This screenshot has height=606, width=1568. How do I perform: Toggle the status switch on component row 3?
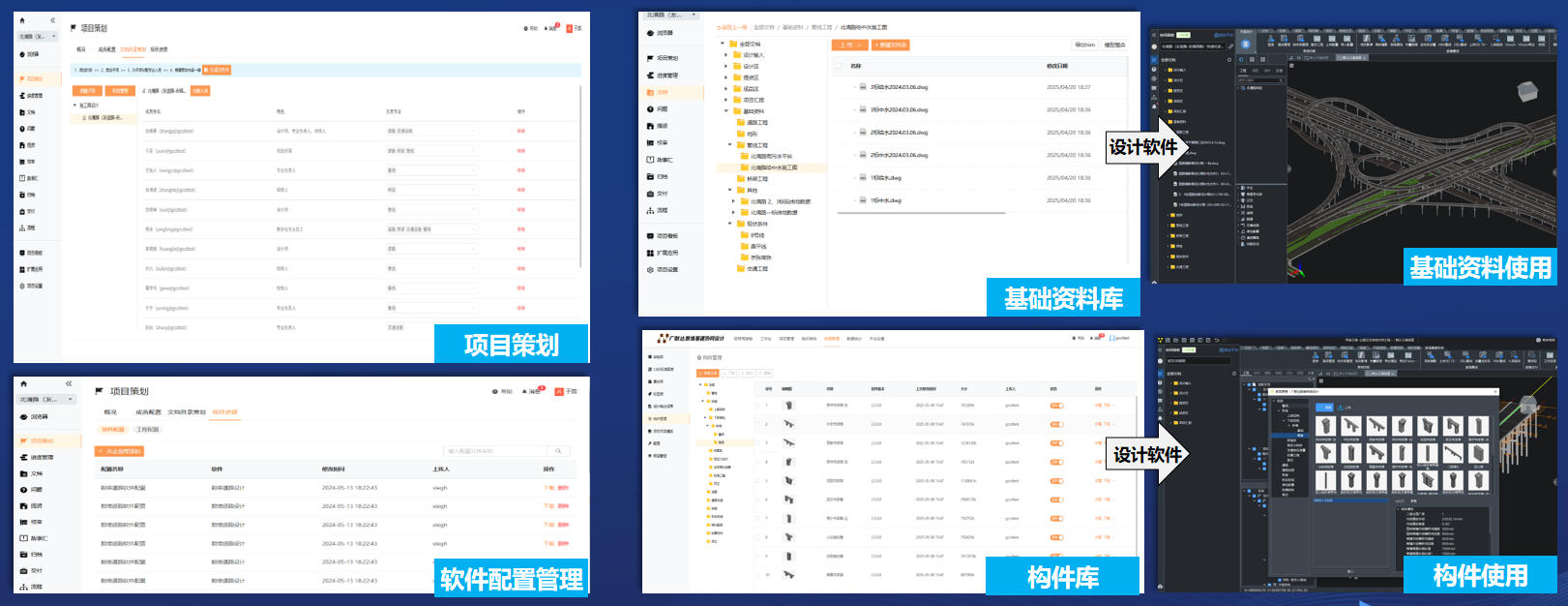(x=1056, y=443)
